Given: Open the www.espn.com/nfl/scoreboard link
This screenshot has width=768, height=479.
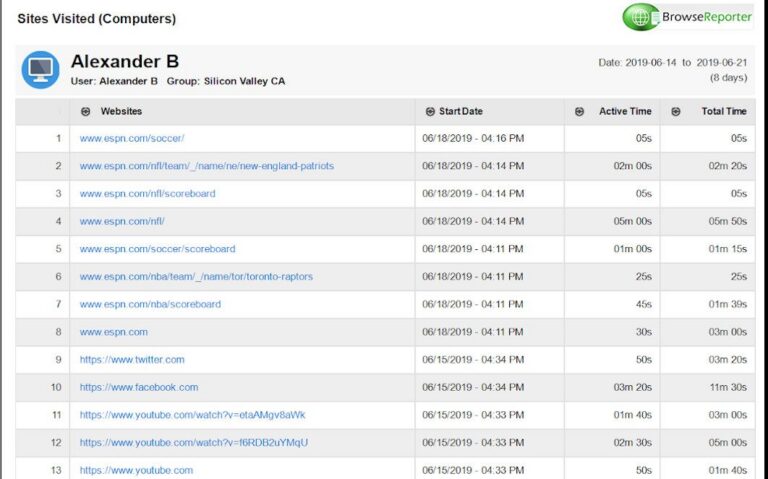Looking at the screenshot, I should pyautogui.click(x=147, y=193).
